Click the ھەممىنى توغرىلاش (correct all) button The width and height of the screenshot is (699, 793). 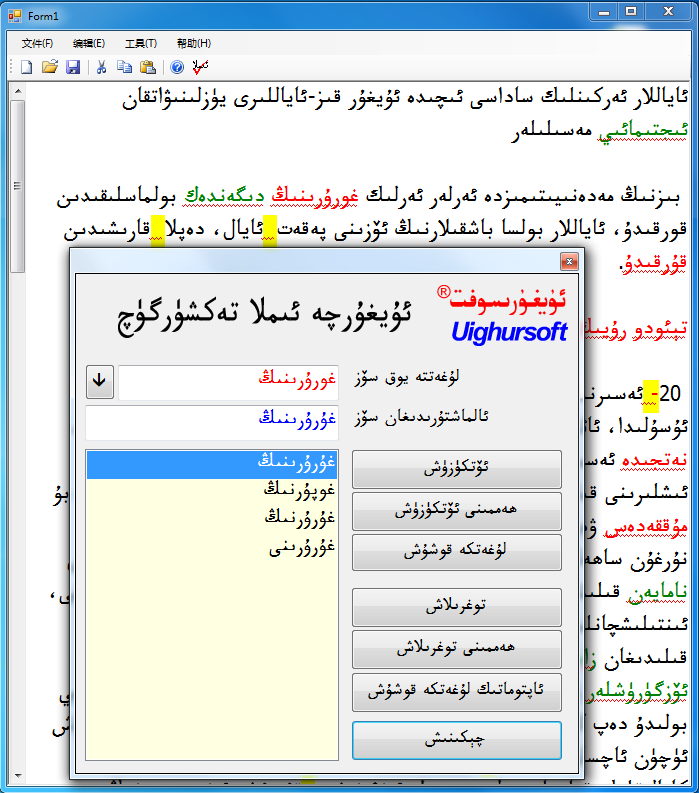tap(457, 649)
